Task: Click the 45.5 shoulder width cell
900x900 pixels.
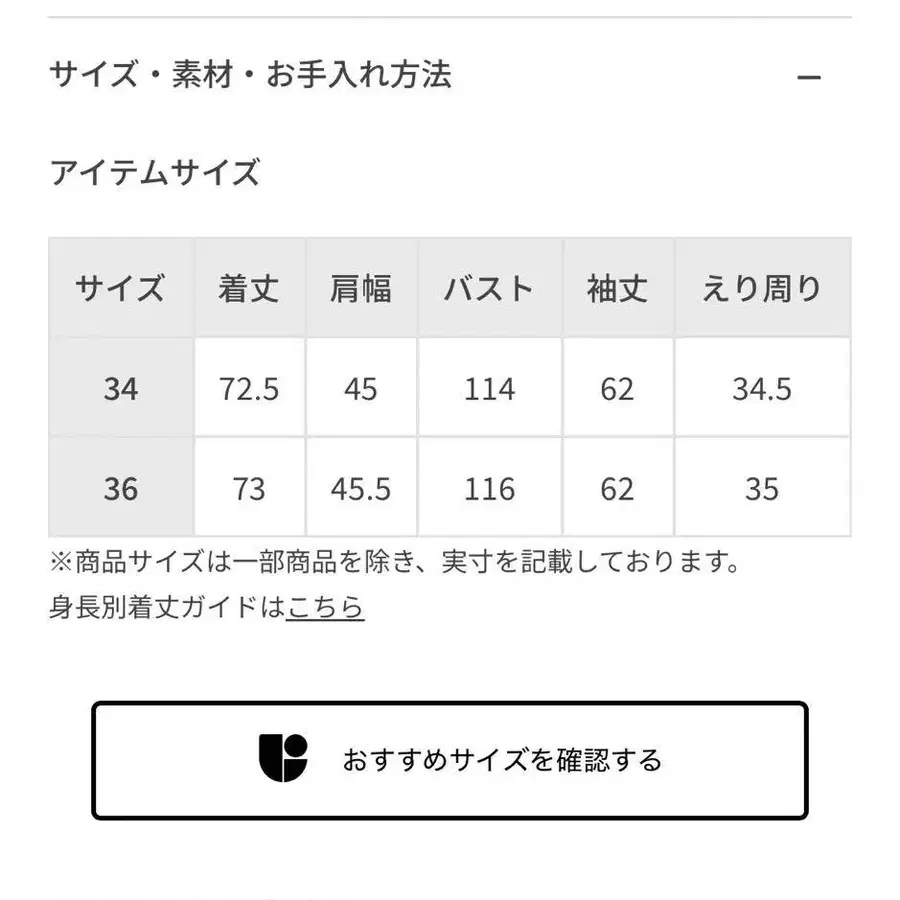Action: 360,488
